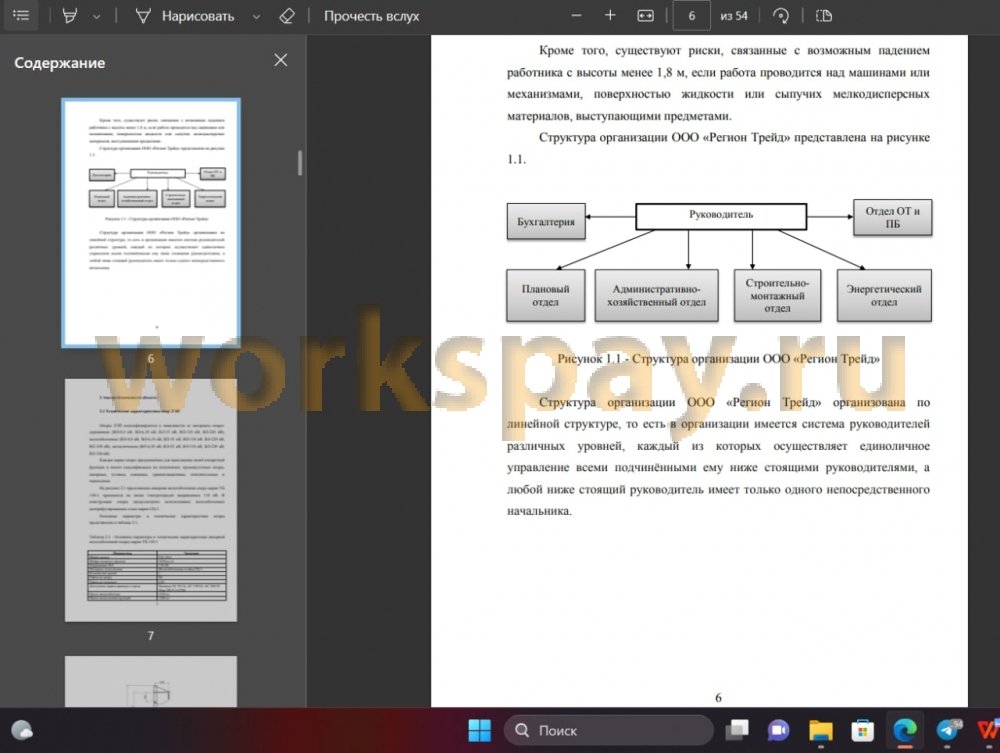Click the page count text из 54
The image size is (1000, 753).
tap(733, 16)
